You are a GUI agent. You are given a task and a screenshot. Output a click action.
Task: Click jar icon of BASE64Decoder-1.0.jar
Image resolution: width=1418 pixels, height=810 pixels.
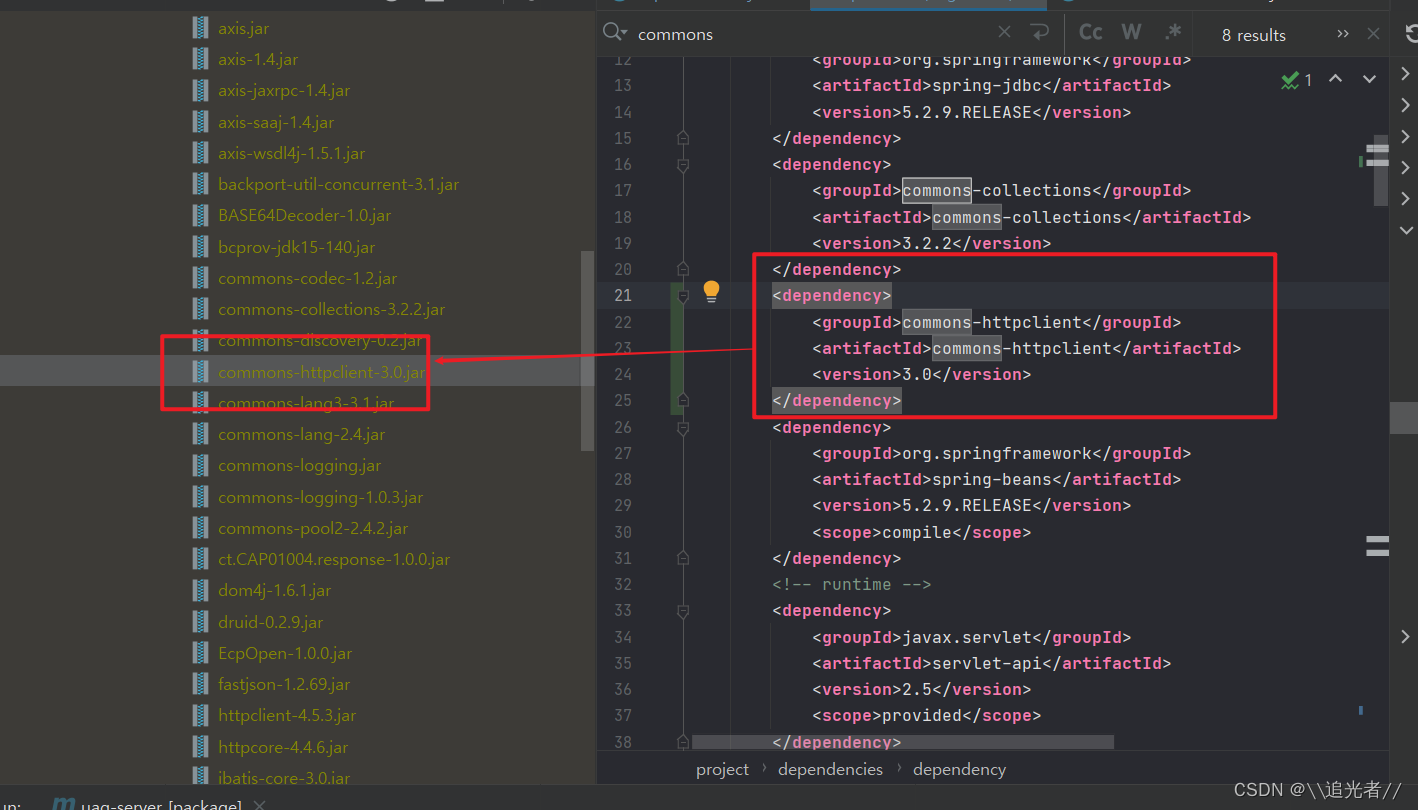(201, 215)
